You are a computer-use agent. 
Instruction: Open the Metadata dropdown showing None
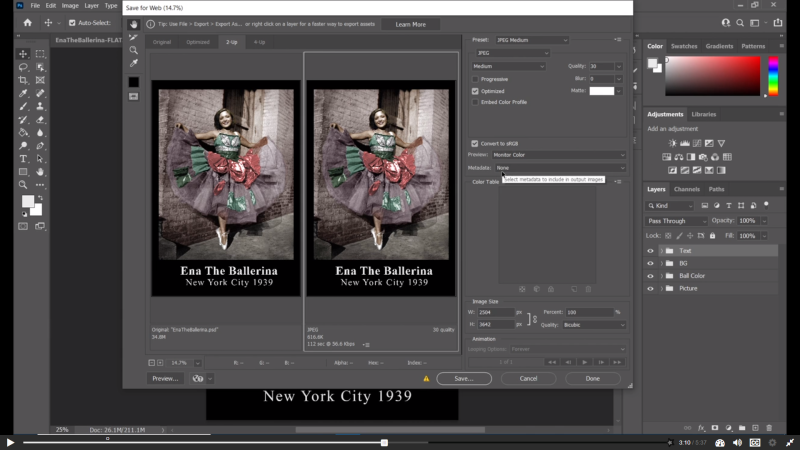pos(560,168)
